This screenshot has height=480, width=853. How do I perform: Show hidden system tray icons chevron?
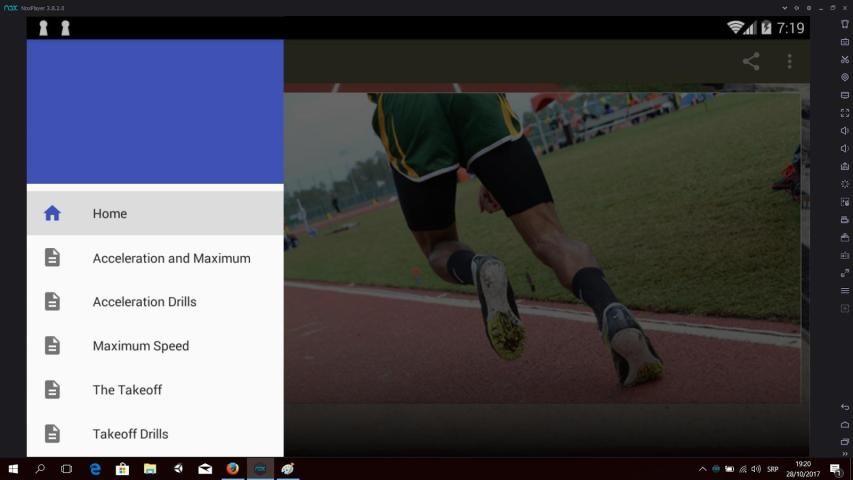702,469
